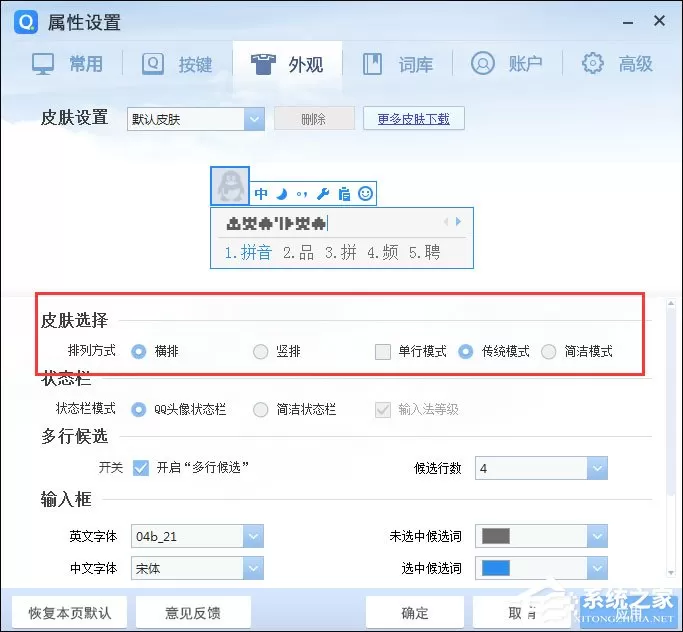The width and height of the screenshot is (683, 632).
Task: Click the skin box icon in status bar
Action: (344, 193)
